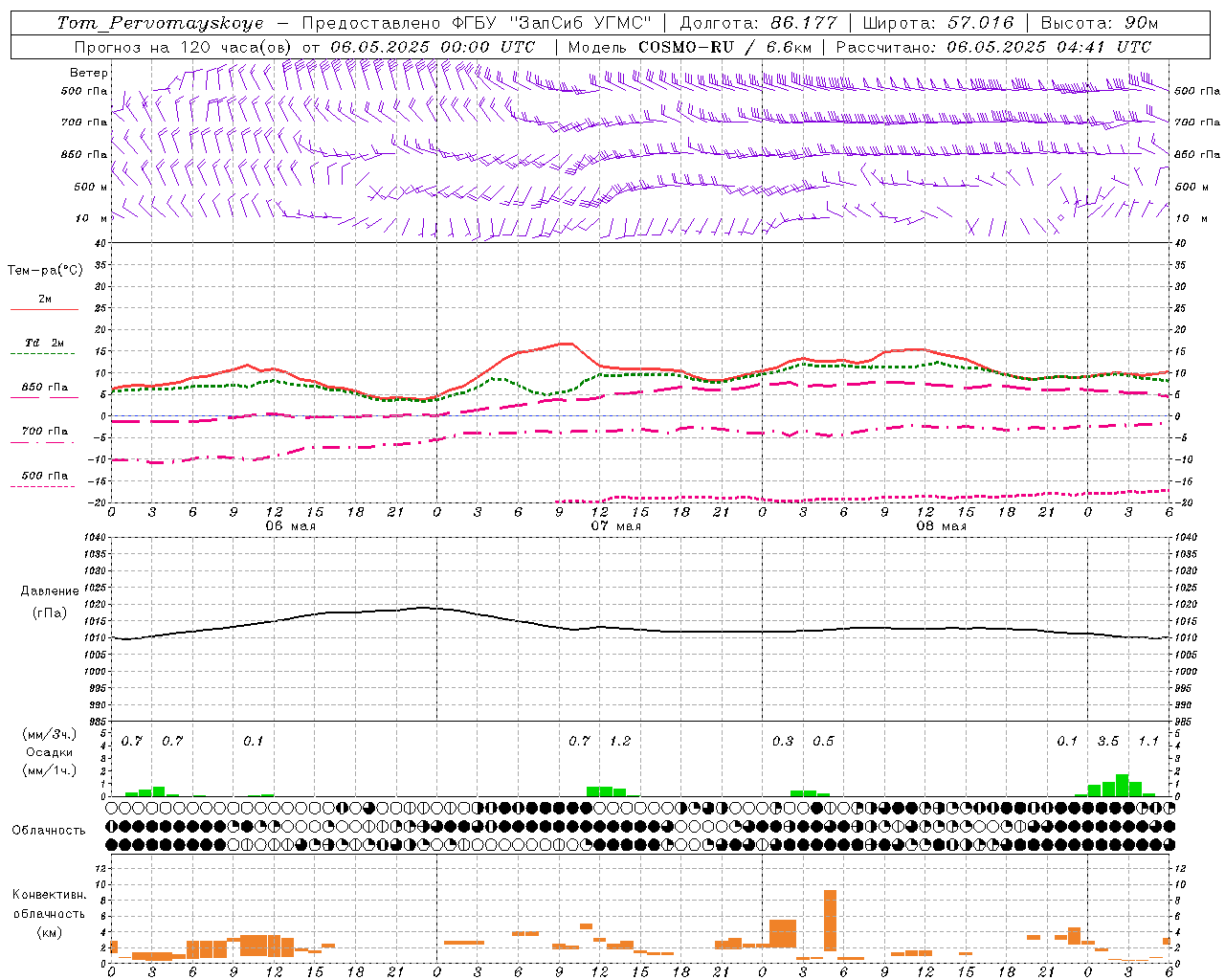1225x980 pixels.
Task: Click the '0.3' precipitation value
Action: point(783,742)
